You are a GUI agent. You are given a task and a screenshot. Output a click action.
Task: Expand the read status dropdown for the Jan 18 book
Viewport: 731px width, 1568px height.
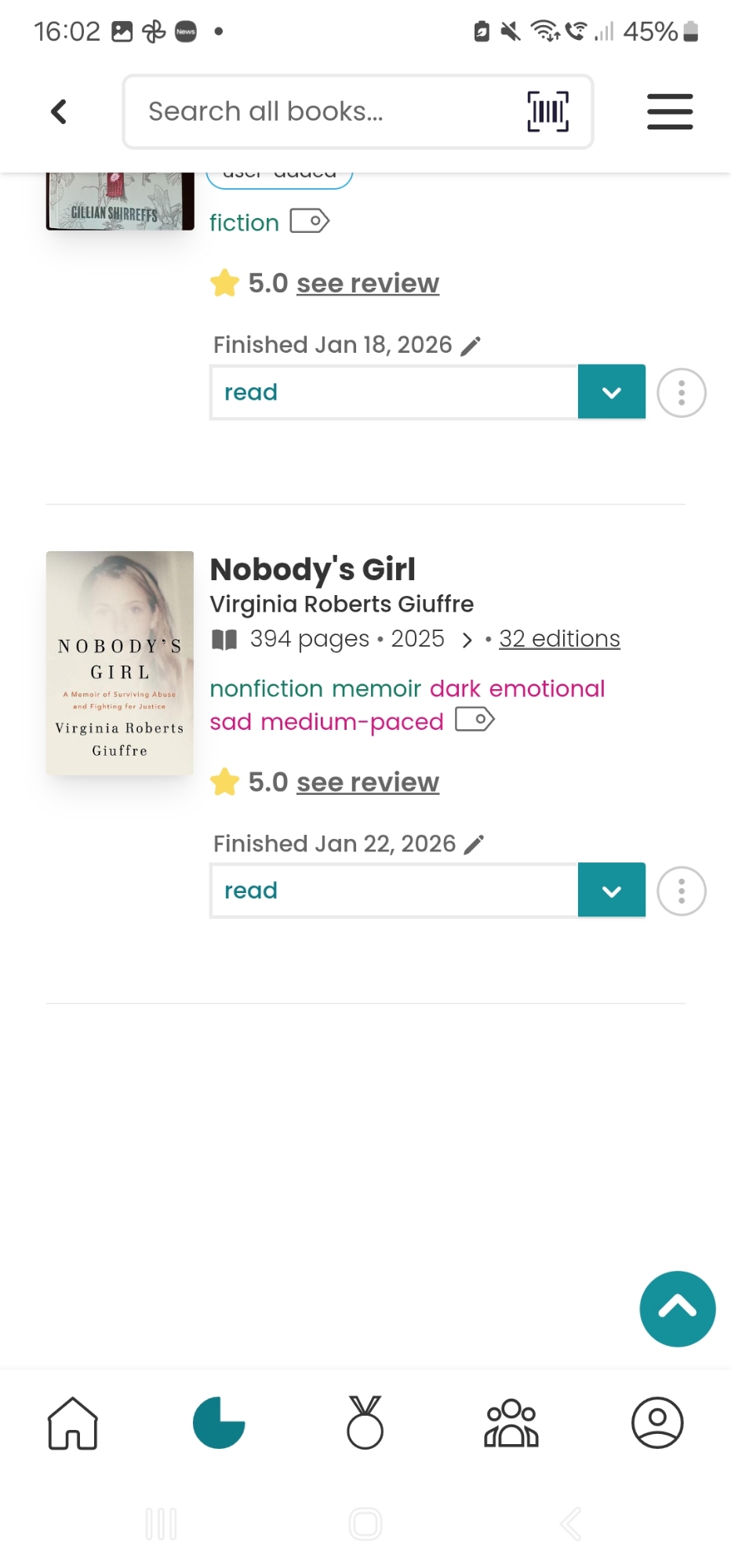tap(611, 392)
